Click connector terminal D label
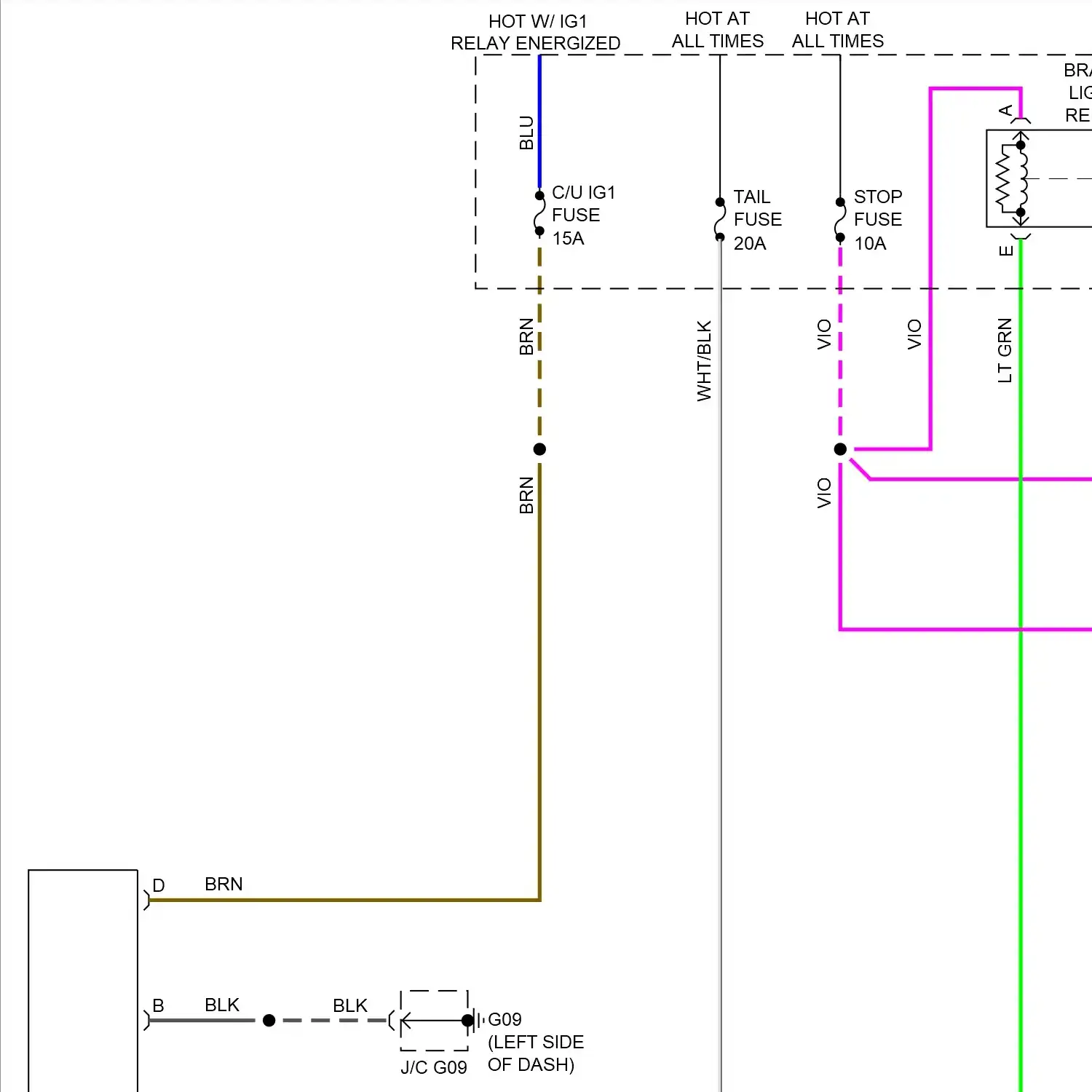The image size is (1092, 1092). point(159,885)
